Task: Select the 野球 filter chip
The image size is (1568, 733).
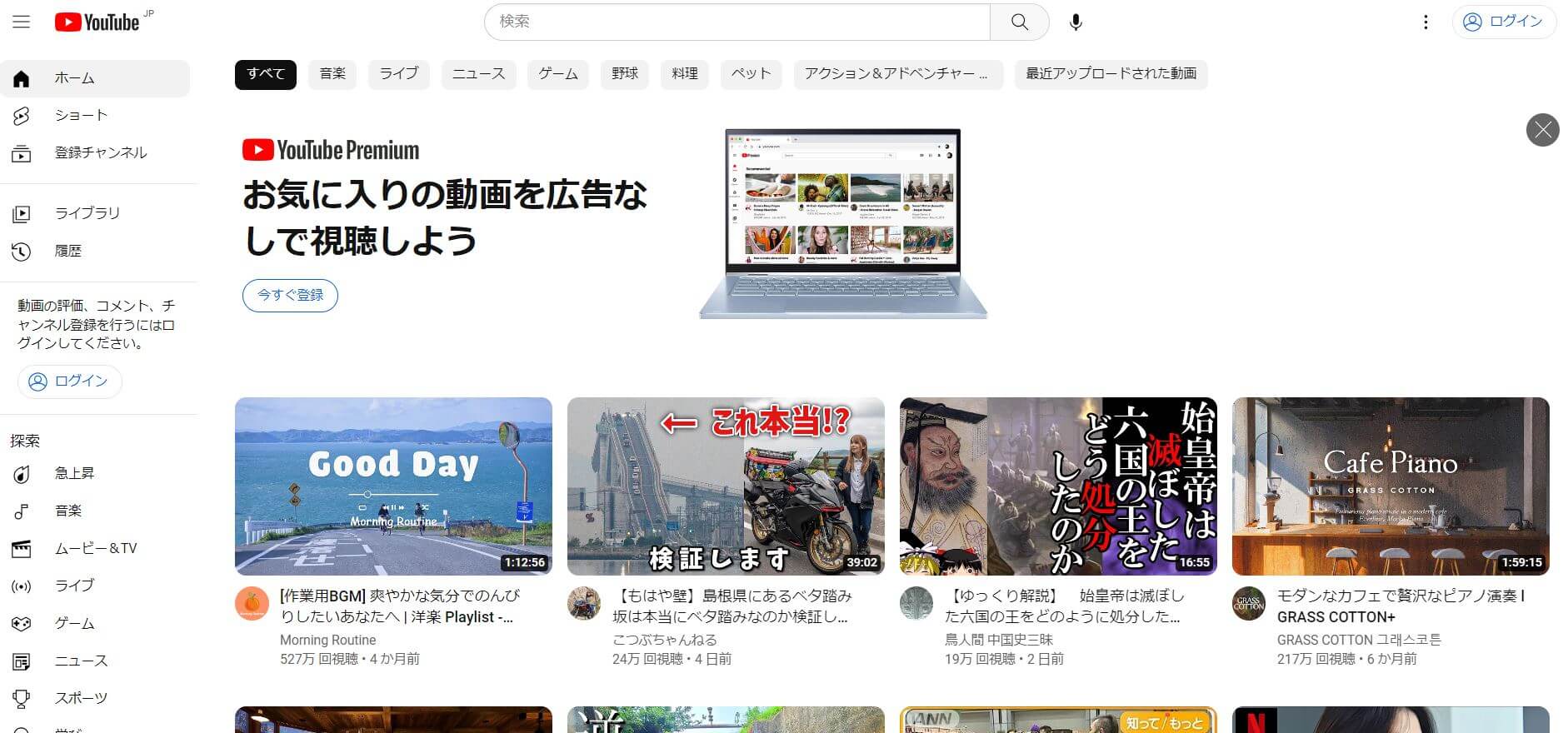Action: click(x=625, y=74)
